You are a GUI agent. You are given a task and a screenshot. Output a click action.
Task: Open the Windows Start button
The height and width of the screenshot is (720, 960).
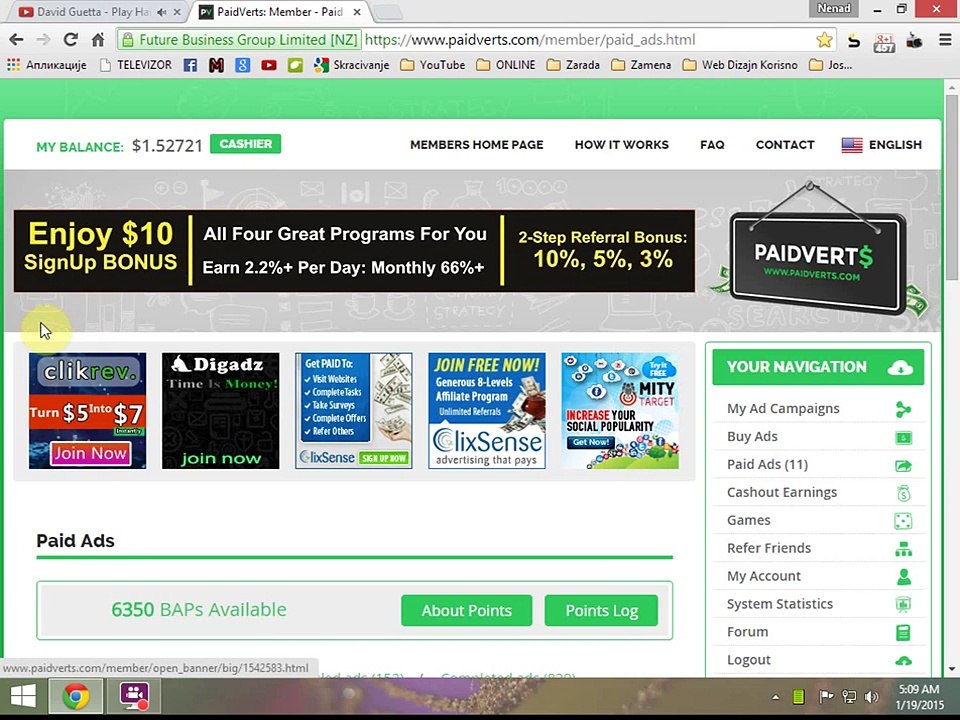coord(23,696)
